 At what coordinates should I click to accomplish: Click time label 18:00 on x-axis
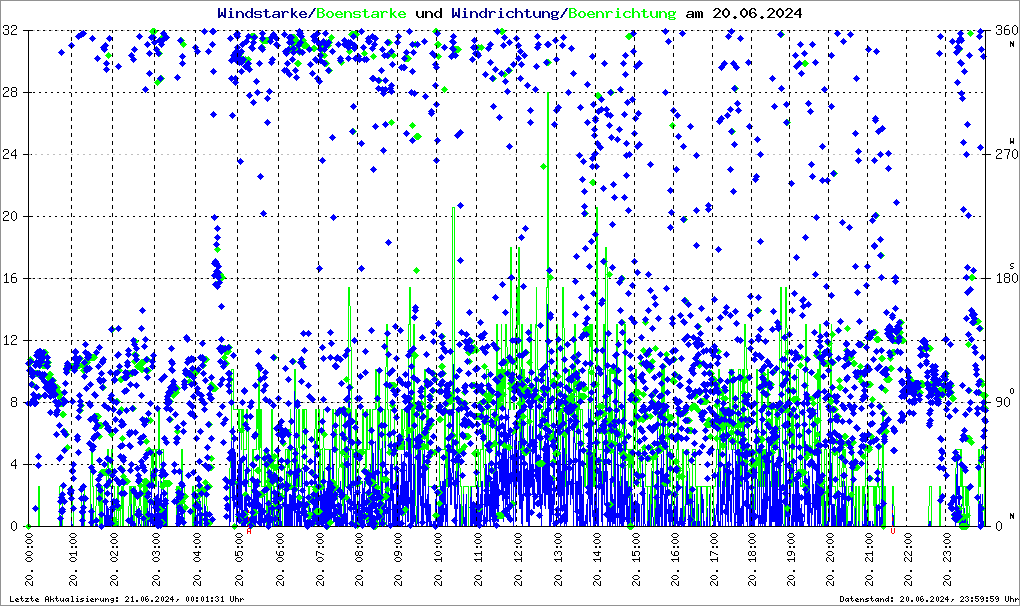click(x=753, y=548)
